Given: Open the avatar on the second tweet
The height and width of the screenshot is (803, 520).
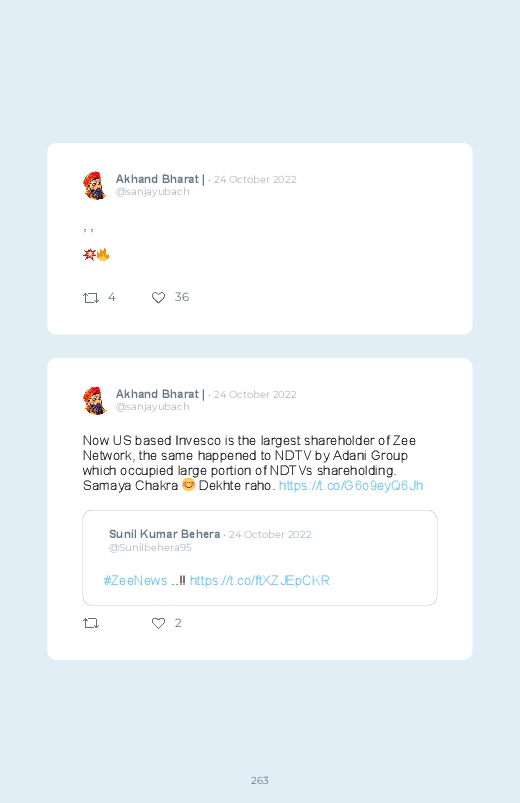Looking at the screenshot, I should 95,400.
